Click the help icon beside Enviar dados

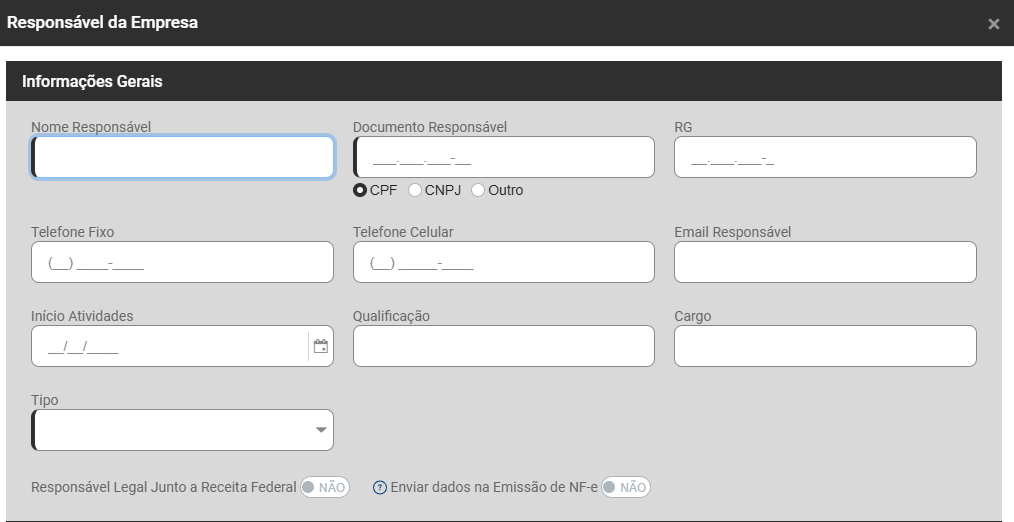click(x=379, y=488)
